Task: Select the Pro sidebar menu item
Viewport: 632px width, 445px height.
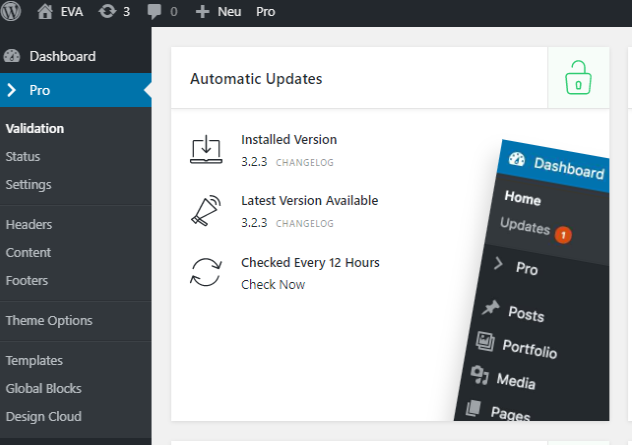Action: [76, 90]
